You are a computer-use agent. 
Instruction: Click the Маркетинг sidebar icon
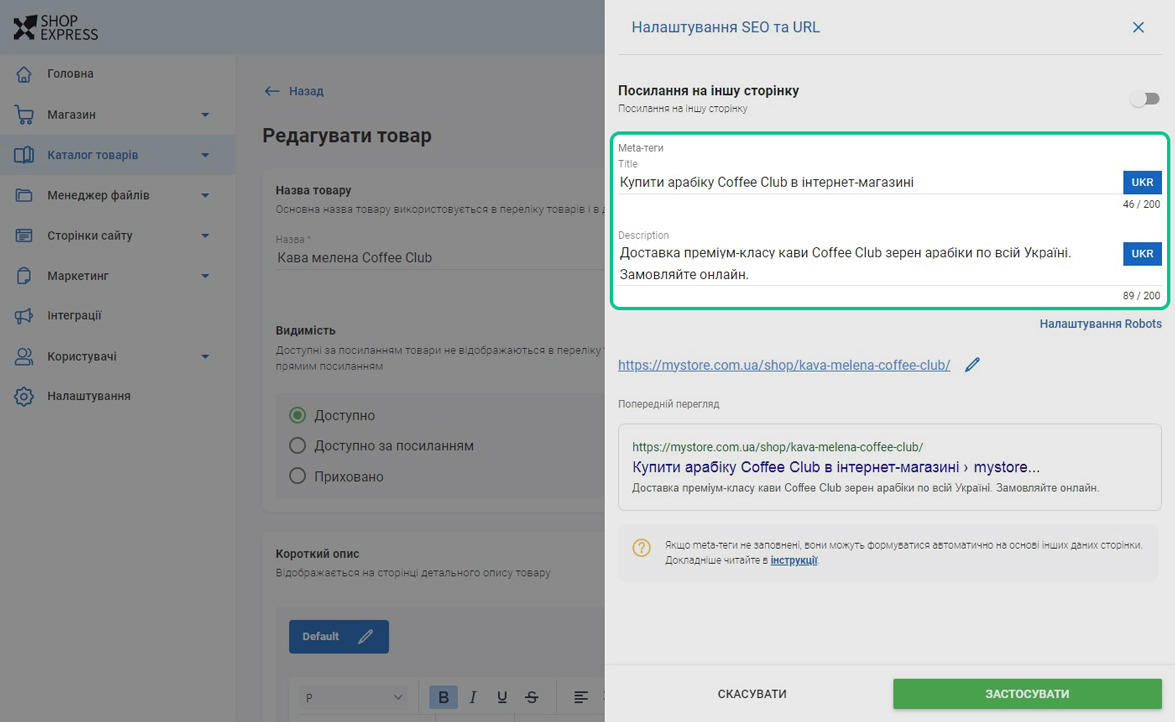click(x=24, y=276)
